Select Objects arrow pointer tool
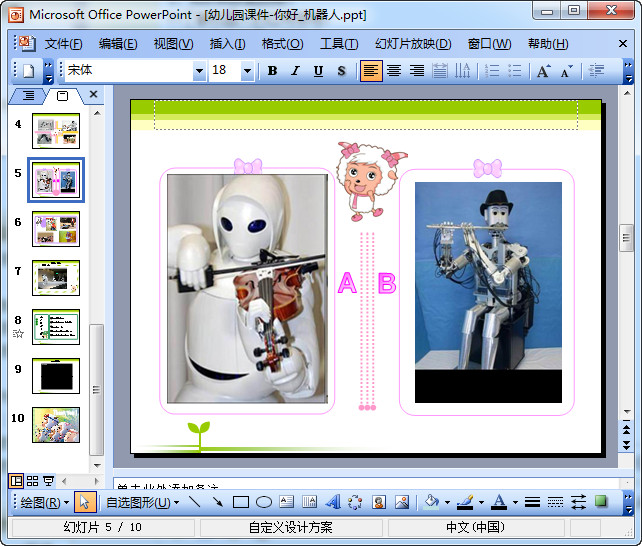Image resolution: width=642 pixels, height=546 pixels. tap(85, 502)
